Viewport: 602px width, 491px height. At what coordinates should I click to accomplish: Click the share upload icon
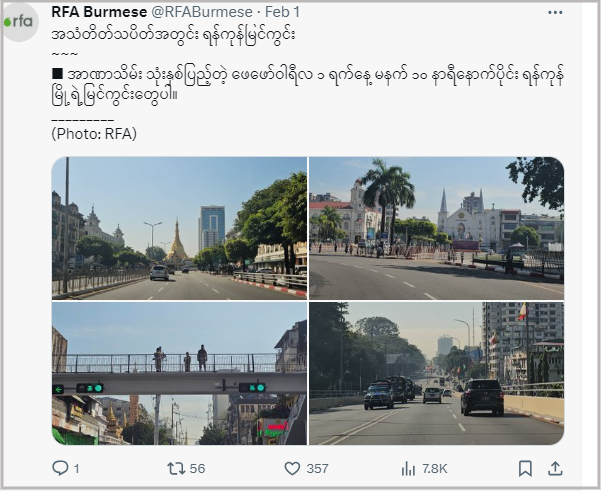[x=555, y=469]
